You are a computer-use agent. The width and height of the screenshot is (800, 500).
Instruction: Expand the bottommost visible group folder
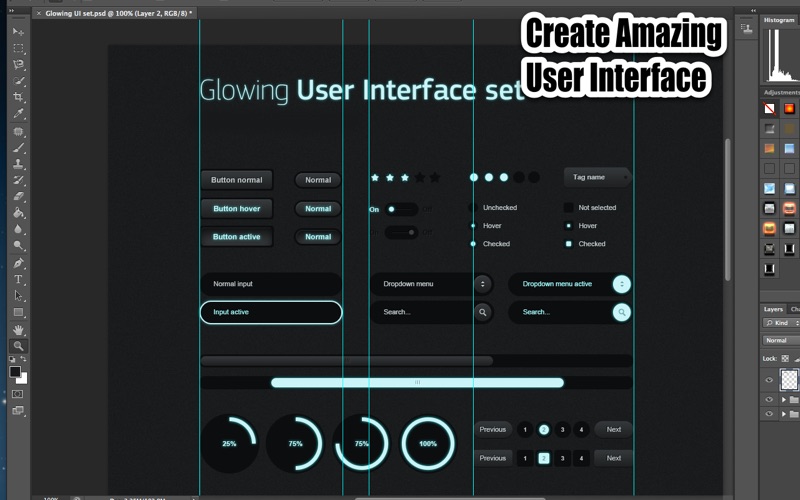(784, 414)
